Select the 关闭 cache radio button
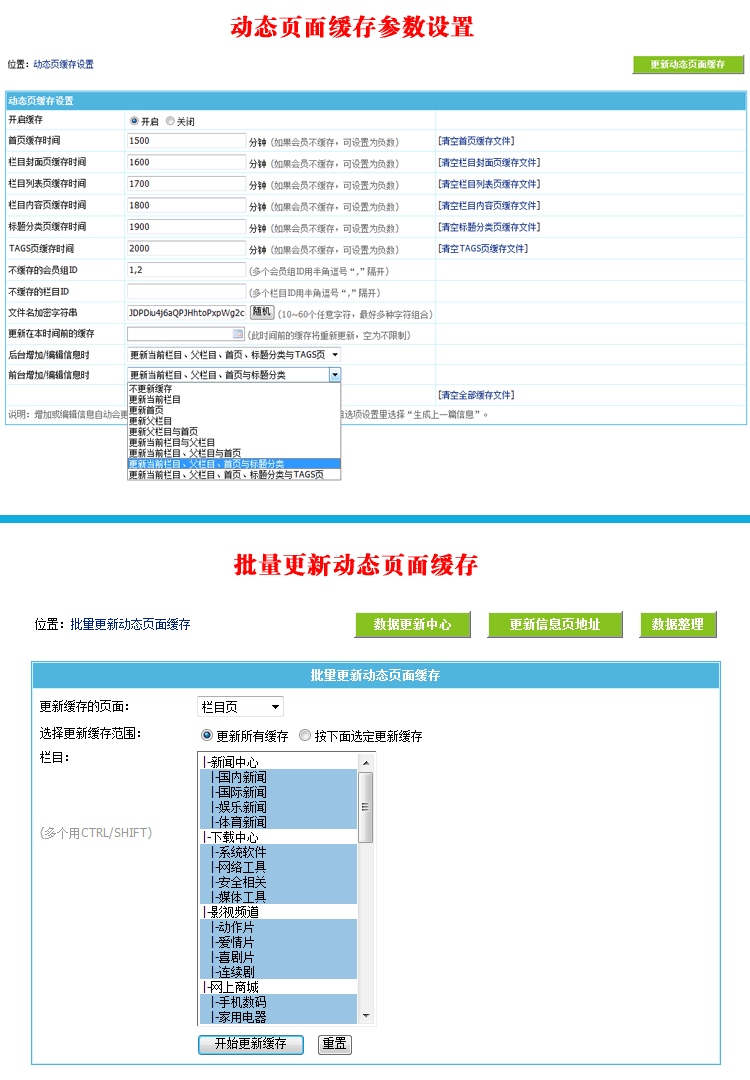 point(170,121)
